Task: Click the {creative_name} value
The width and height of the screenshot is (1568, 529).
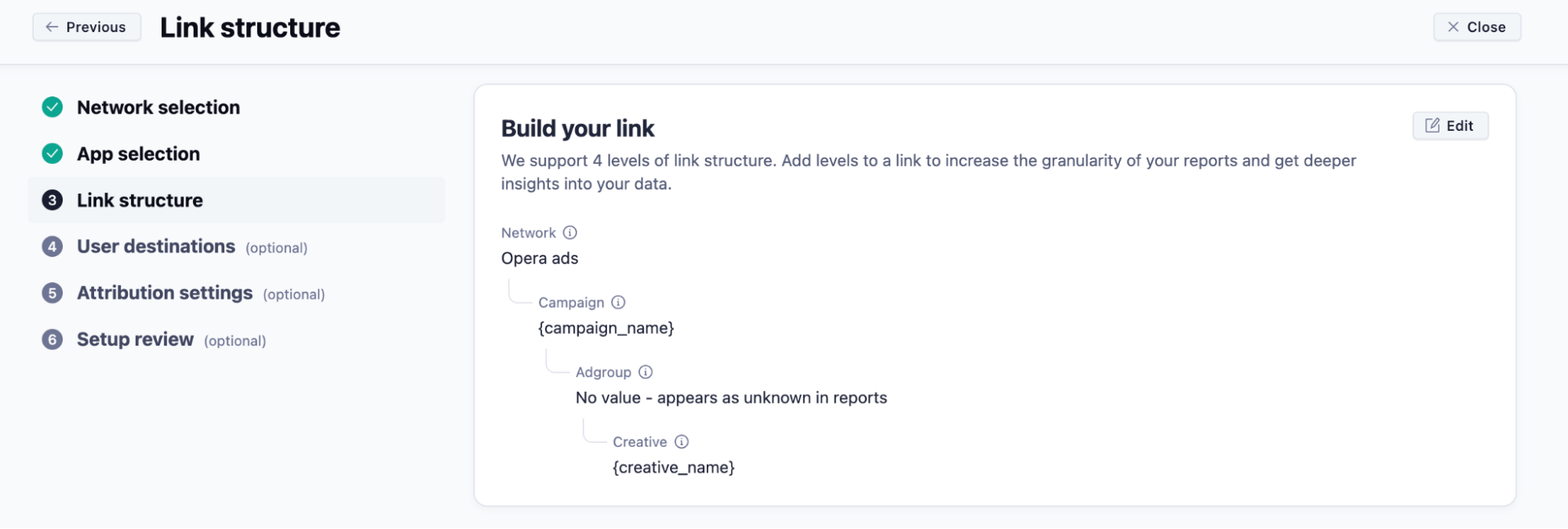Action: point(673,468)
